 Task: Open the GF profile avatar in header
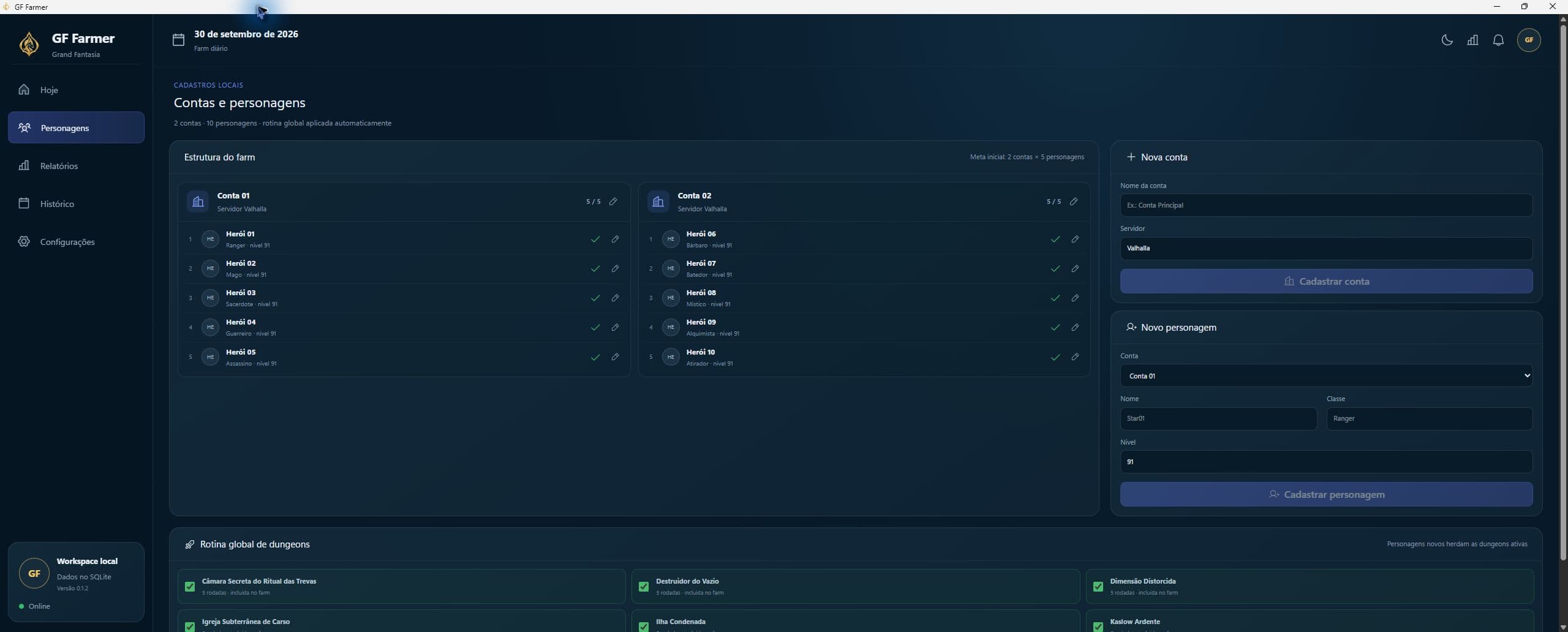coord(1529,40)
